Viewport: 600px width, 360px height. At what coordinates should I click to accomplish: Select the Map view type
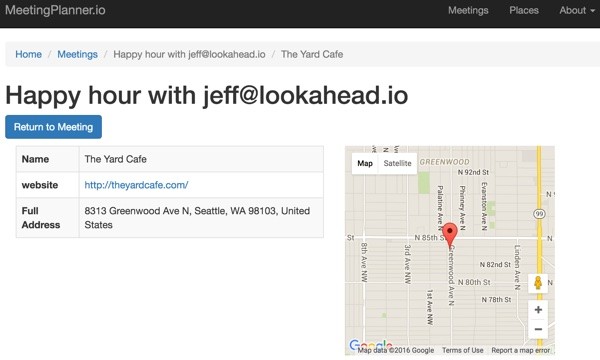pos(365,163)
